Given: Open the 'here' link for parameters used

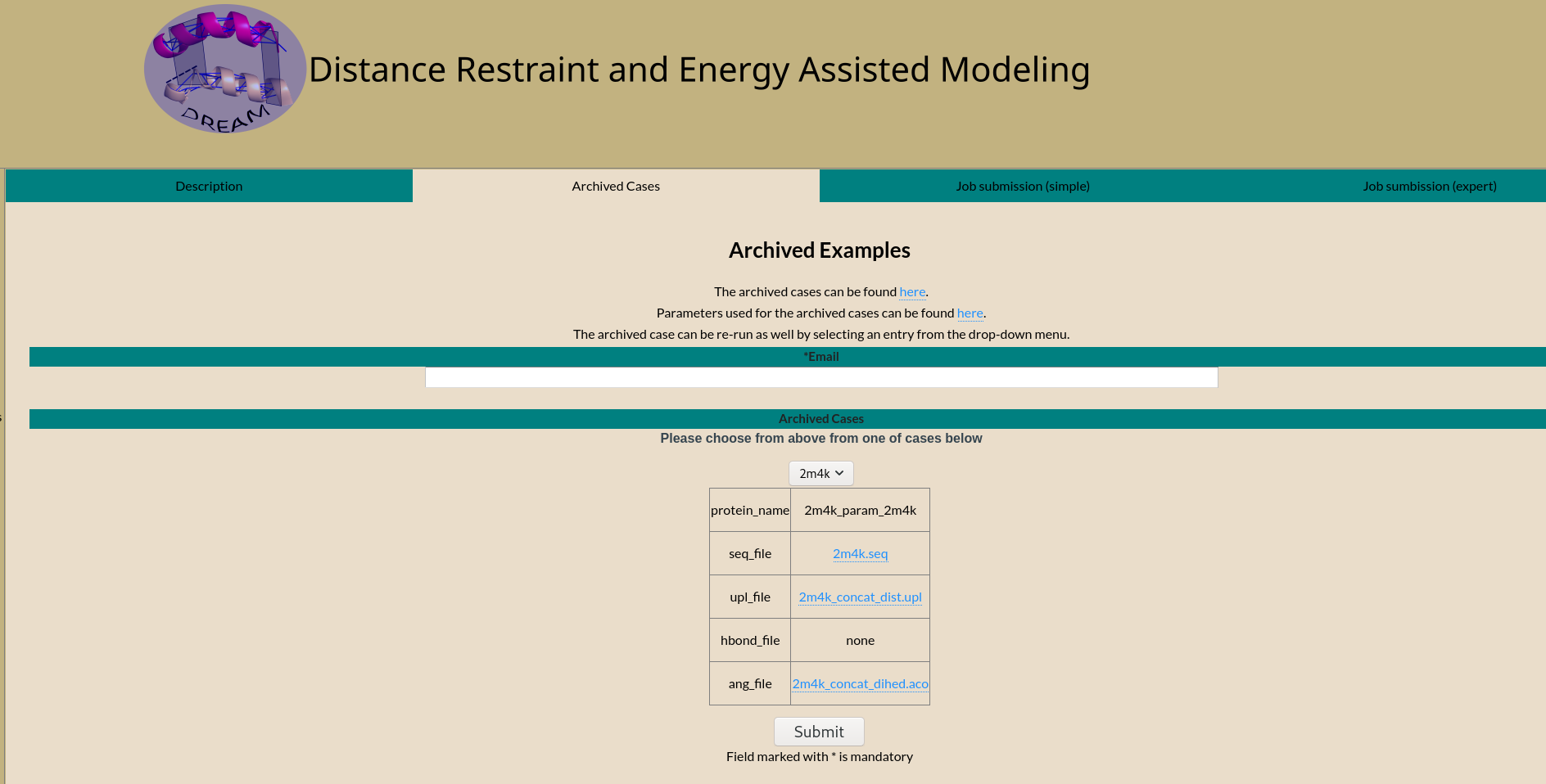Looking at the screenshot, I should click(x=970, y=313).
